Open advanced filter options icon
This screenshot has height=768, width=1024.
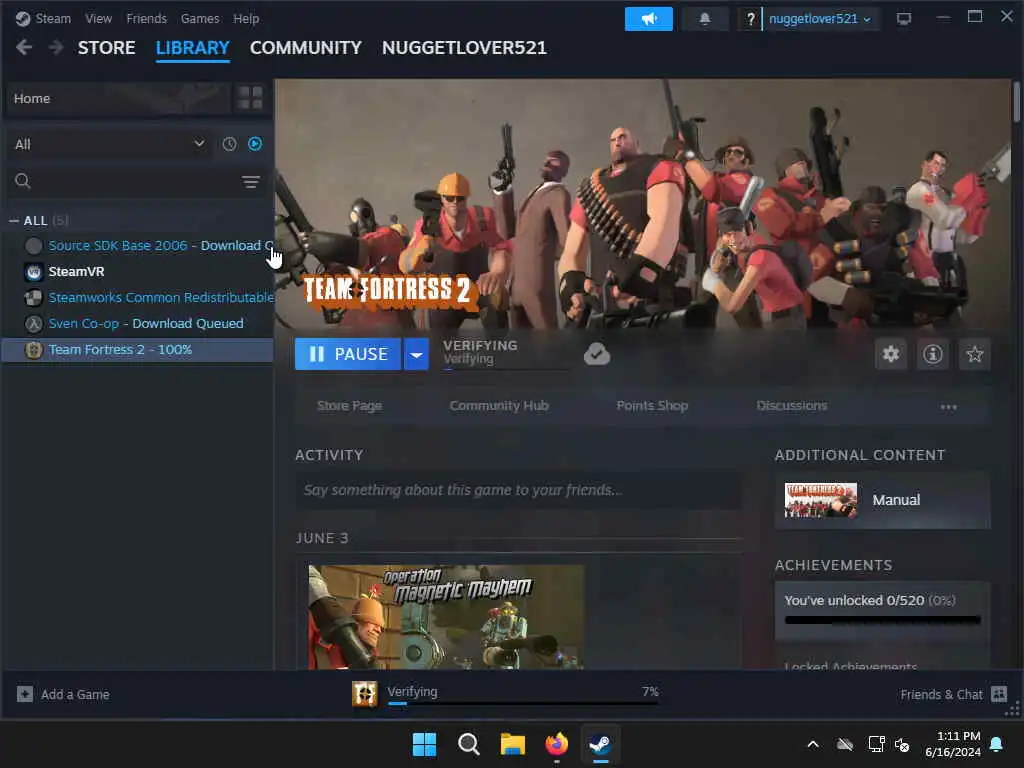(x=251, y=182)
